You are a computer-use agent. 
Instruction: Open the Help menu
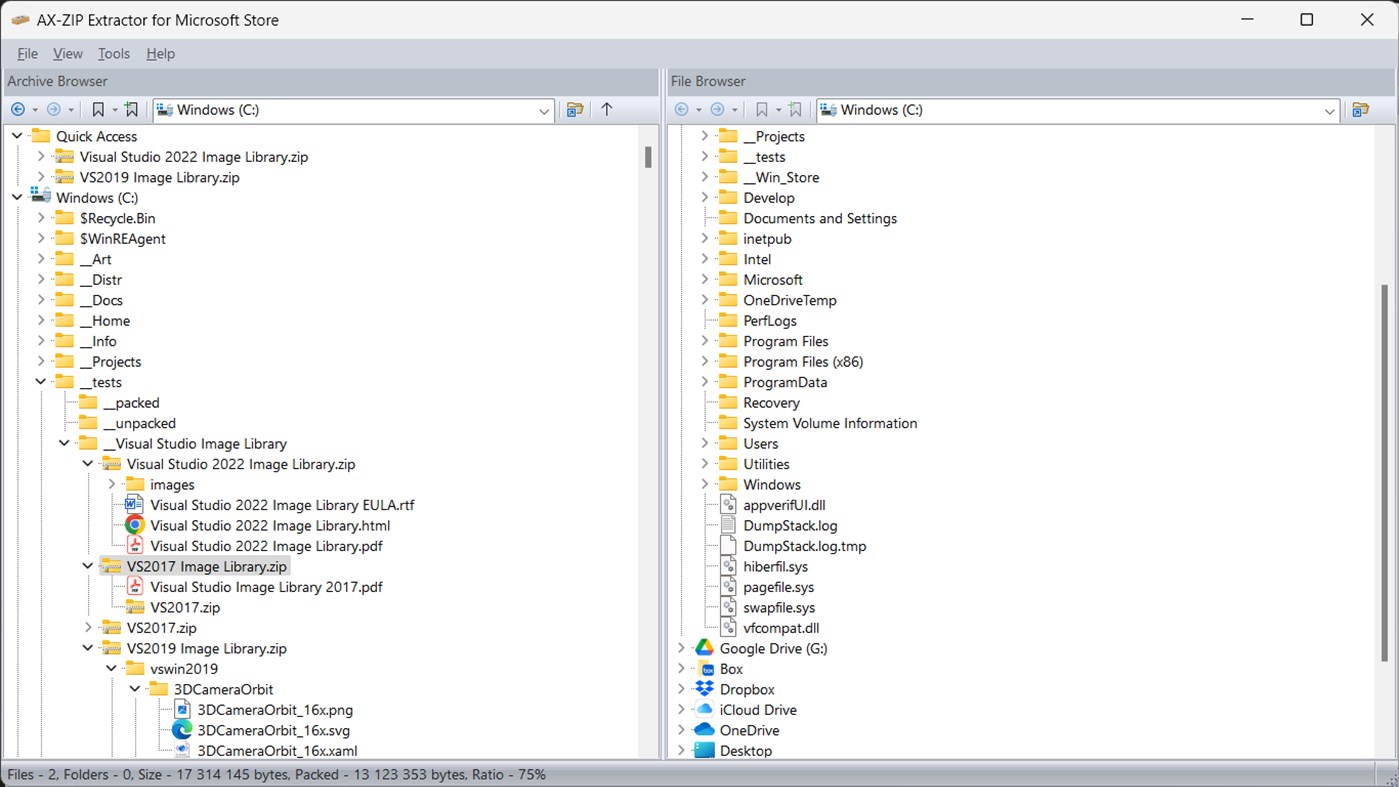(x=160, y=54)
